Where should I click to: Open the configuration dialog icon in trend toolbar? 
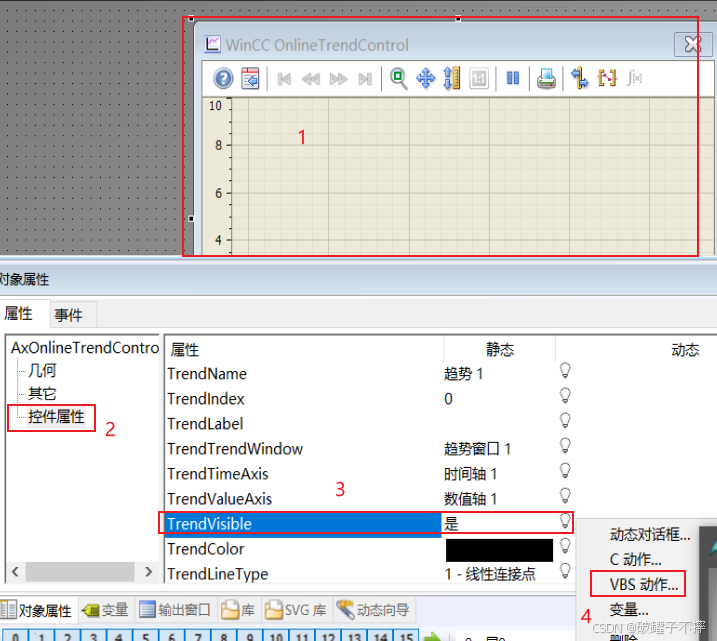tap(250, 79)
